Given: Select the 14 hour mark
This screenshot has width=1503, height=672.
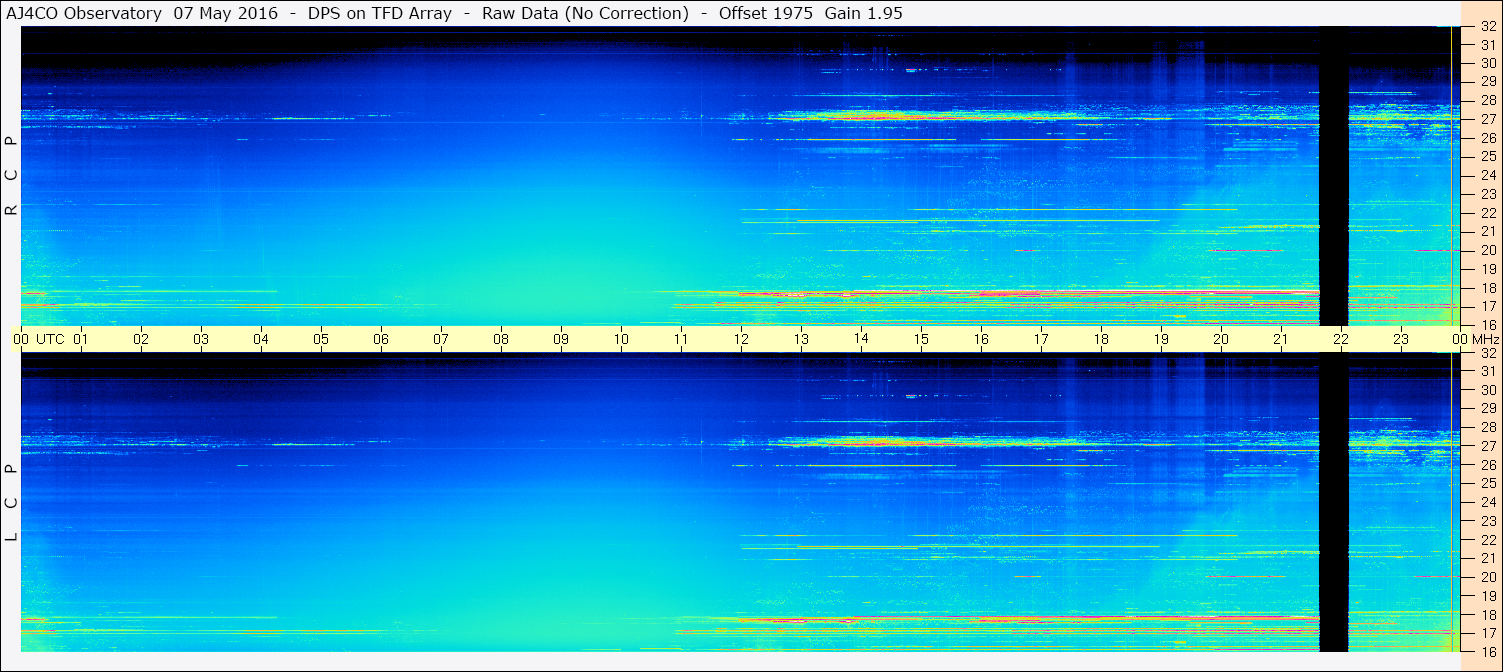Looking at the screenshot, I should click(x=861, y=339).
